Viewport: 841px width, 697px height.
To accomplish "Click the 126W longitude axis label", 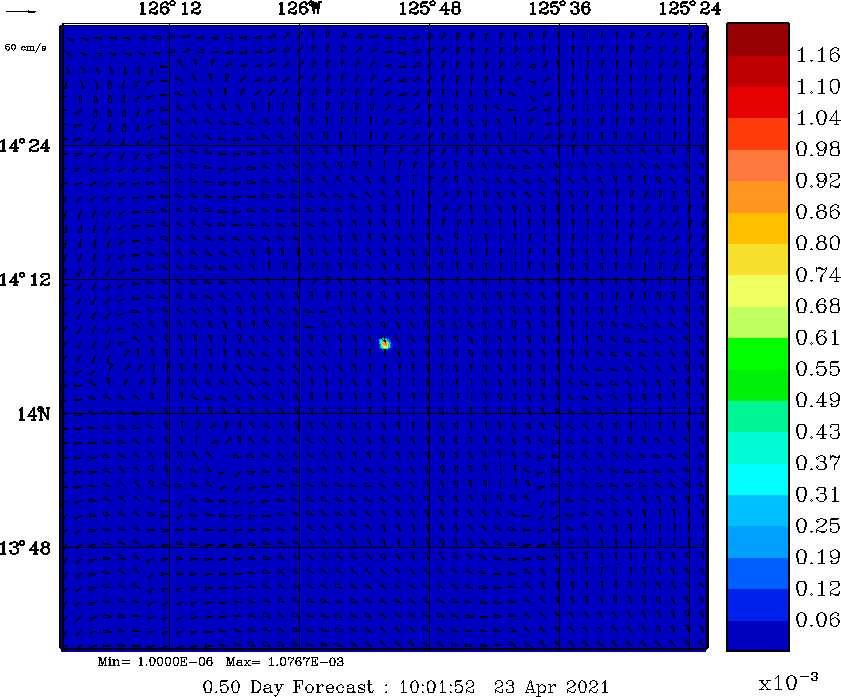I will tap(300, 9).
